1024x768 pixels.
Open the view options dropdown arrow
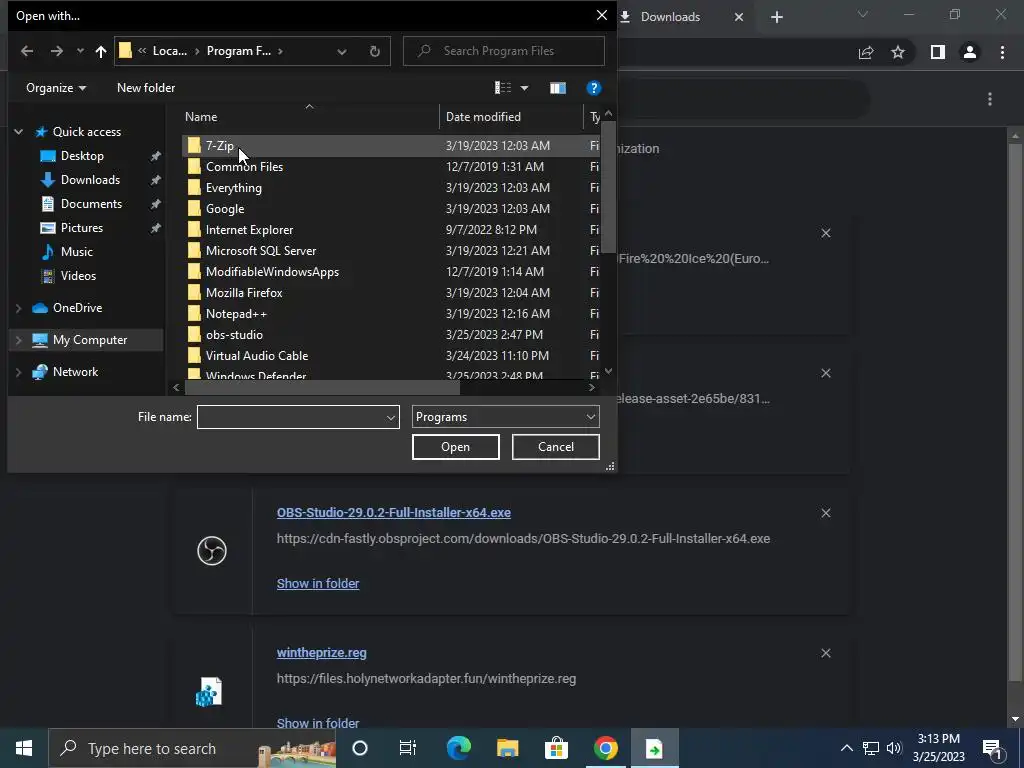[524, 88]
